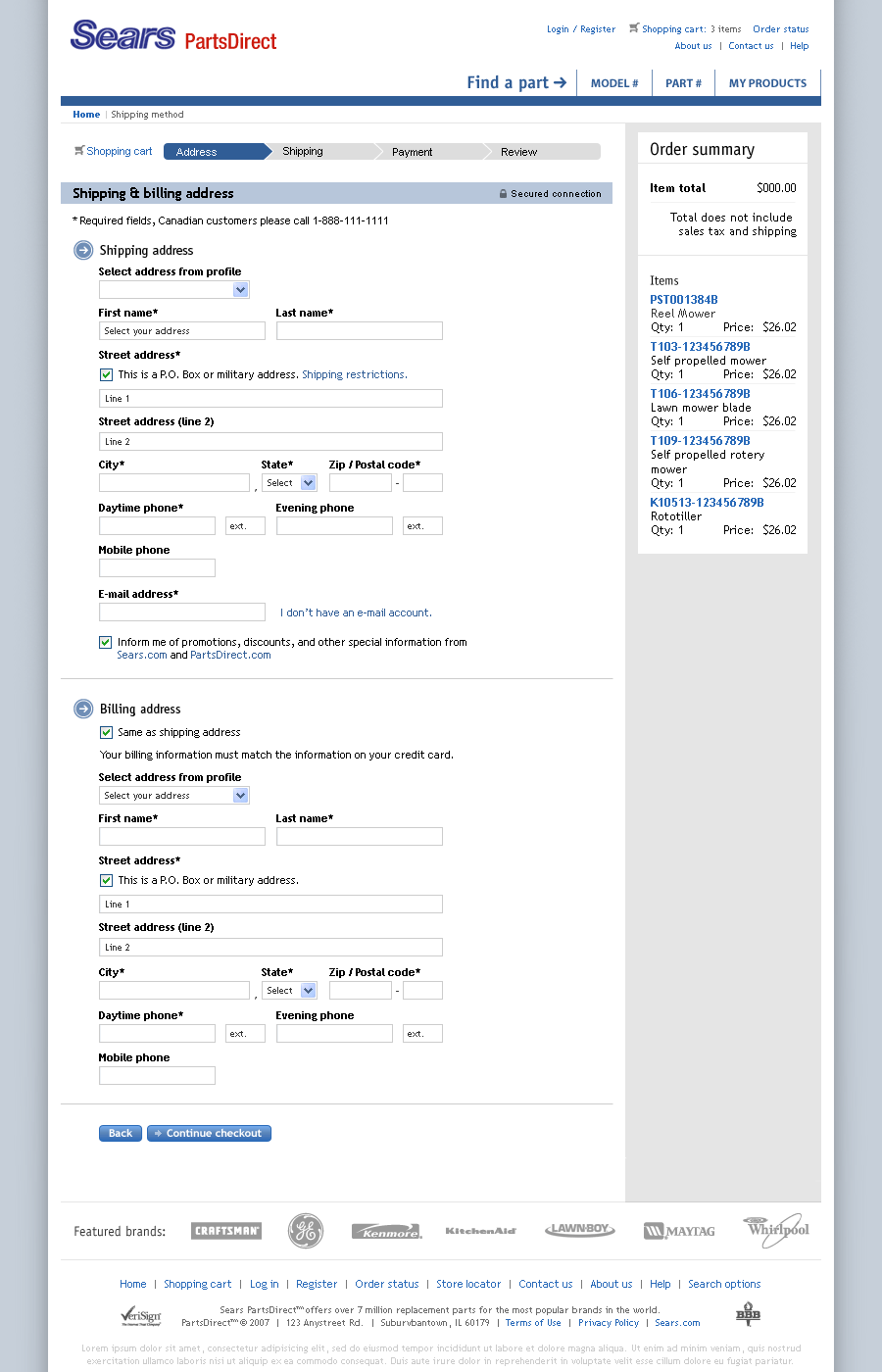Screen dimensions: 882x1372
Task: Open the Terms of Use footer link
Action: (533, 1323)
